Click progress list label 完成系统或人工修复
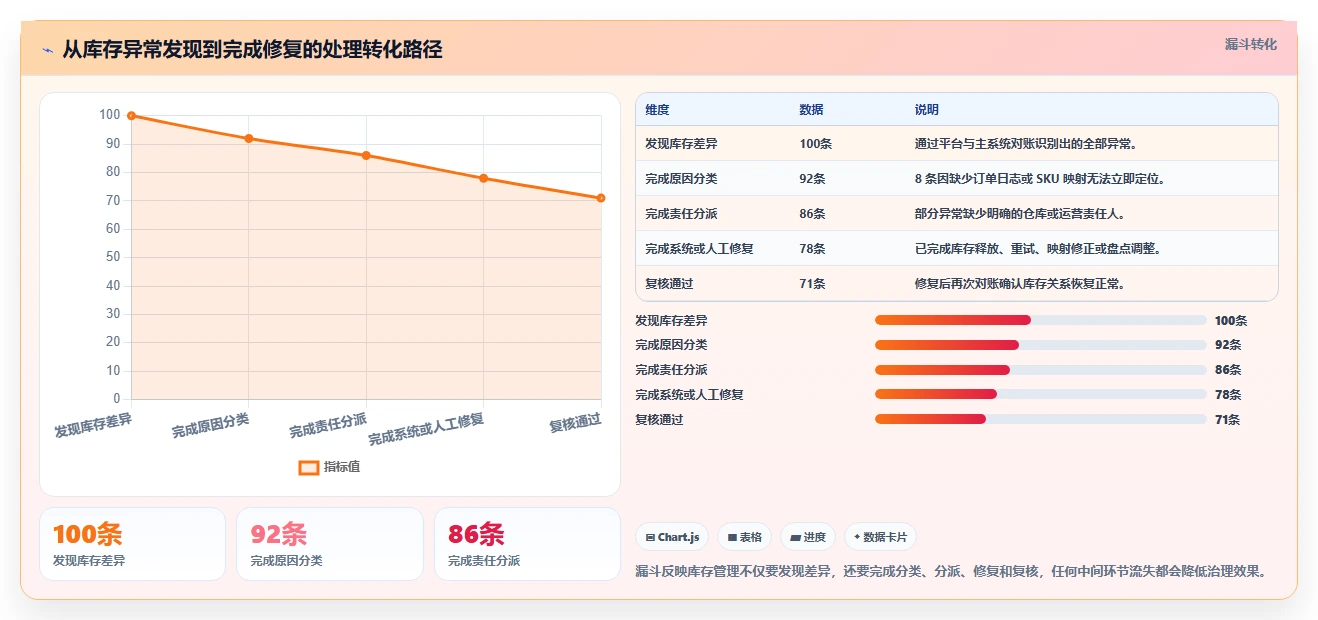Viewport: 1318px width, 620px height. [690, 395]
